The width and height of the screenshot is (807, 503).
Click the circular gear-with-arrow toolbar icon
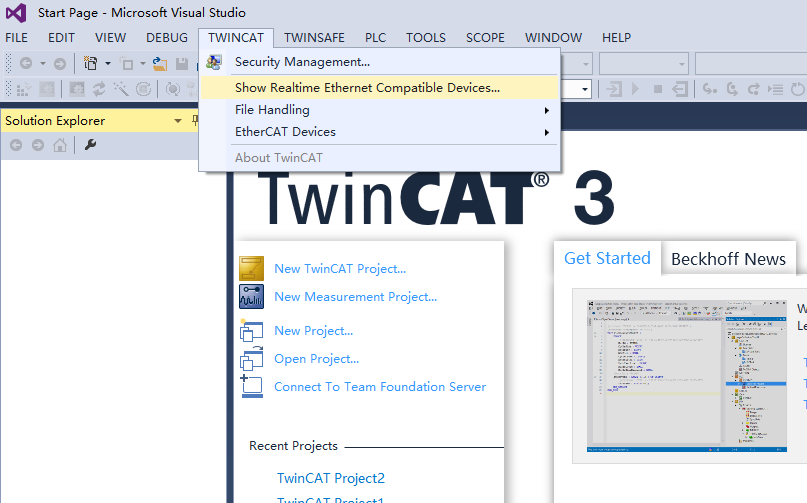pos(144,90)
